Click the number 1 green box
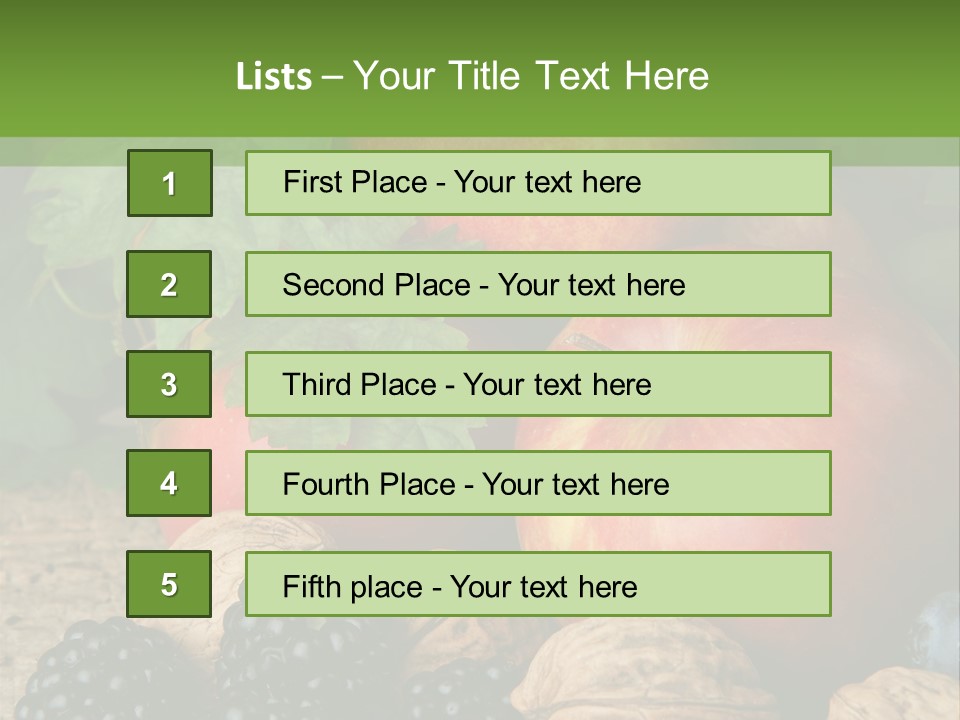960x720 pixels. click(x=170, y=183)
